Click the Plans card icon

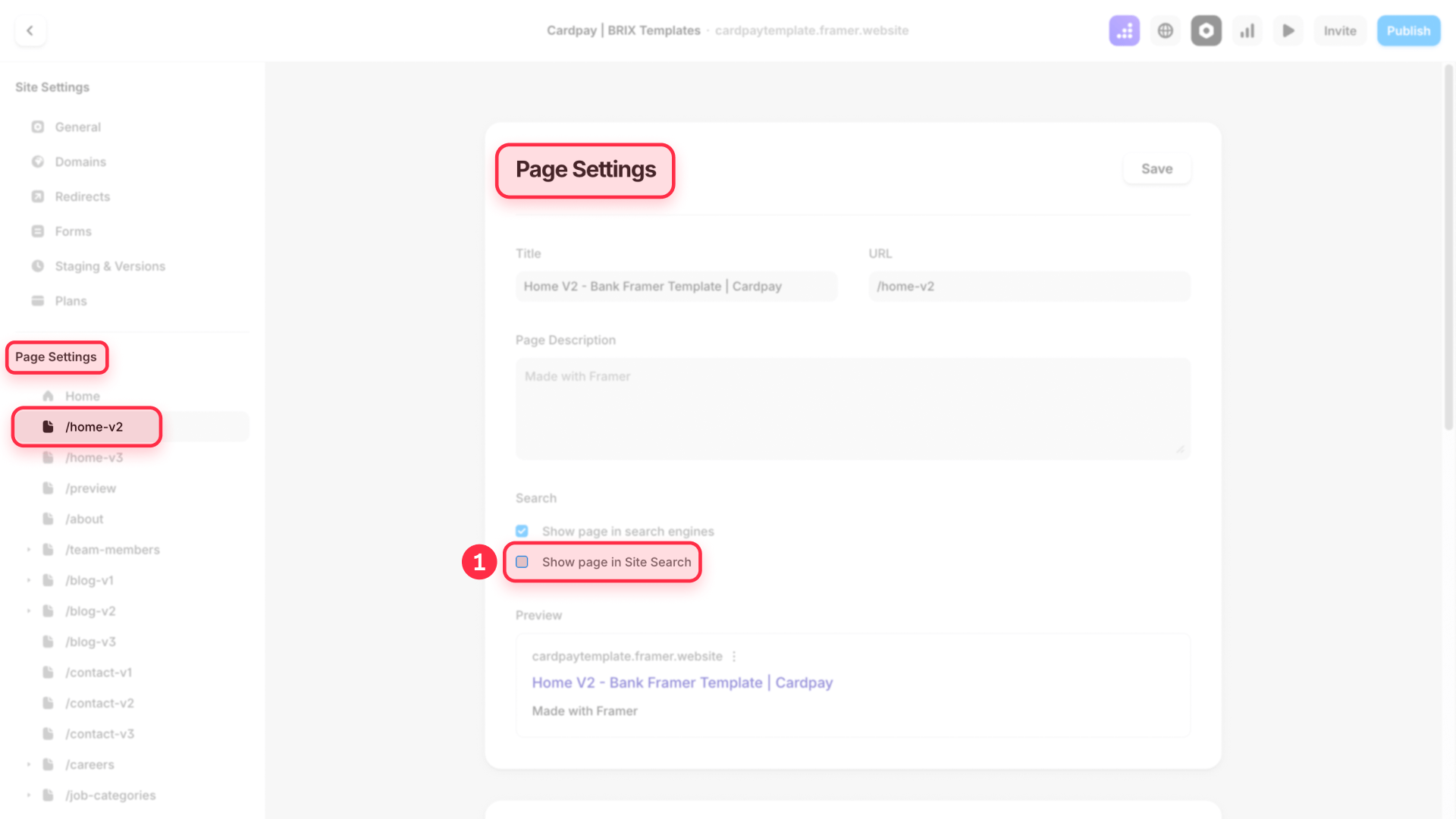[38, 301]
